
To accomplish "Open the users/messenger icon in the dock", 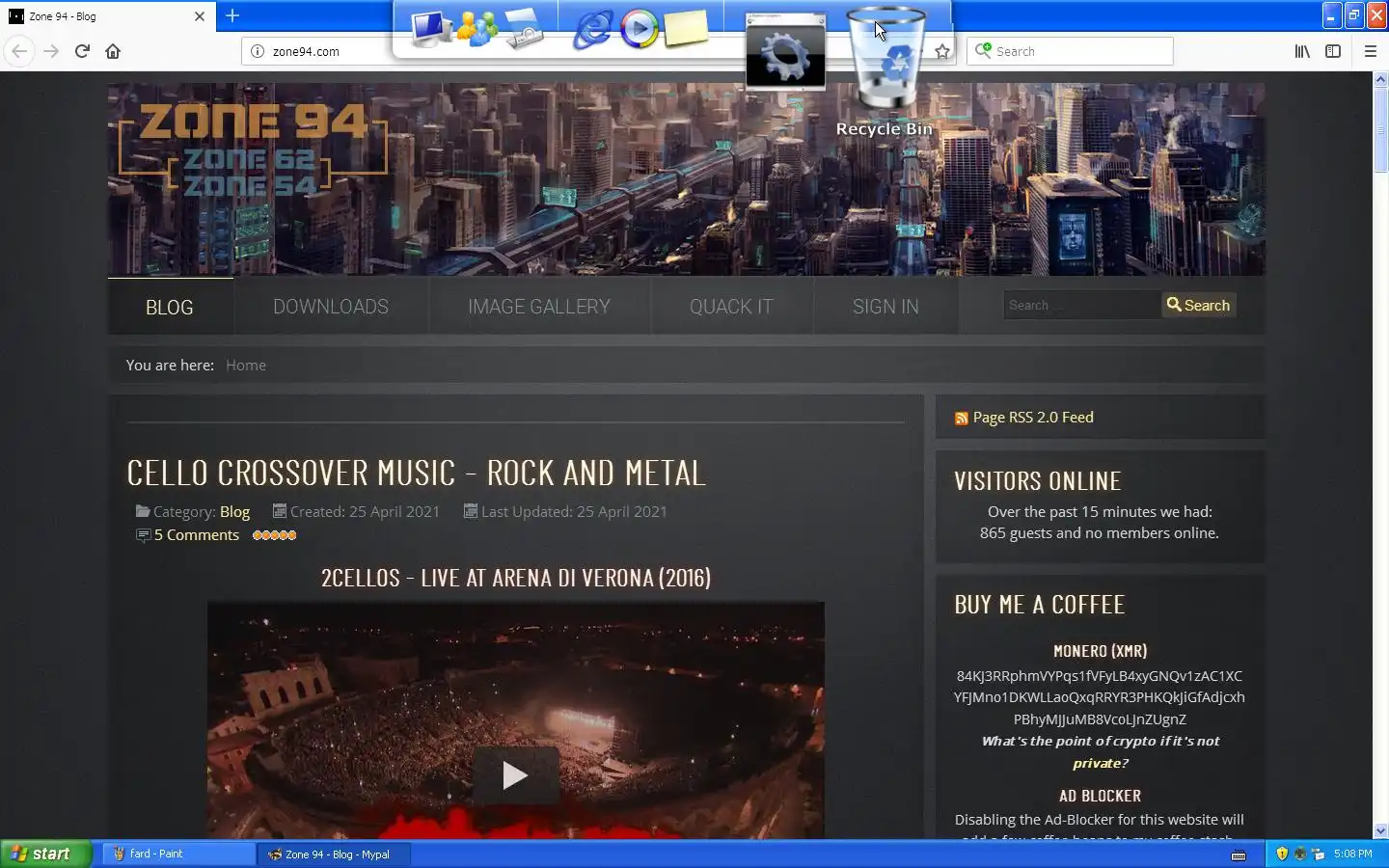I will point(477,29).
